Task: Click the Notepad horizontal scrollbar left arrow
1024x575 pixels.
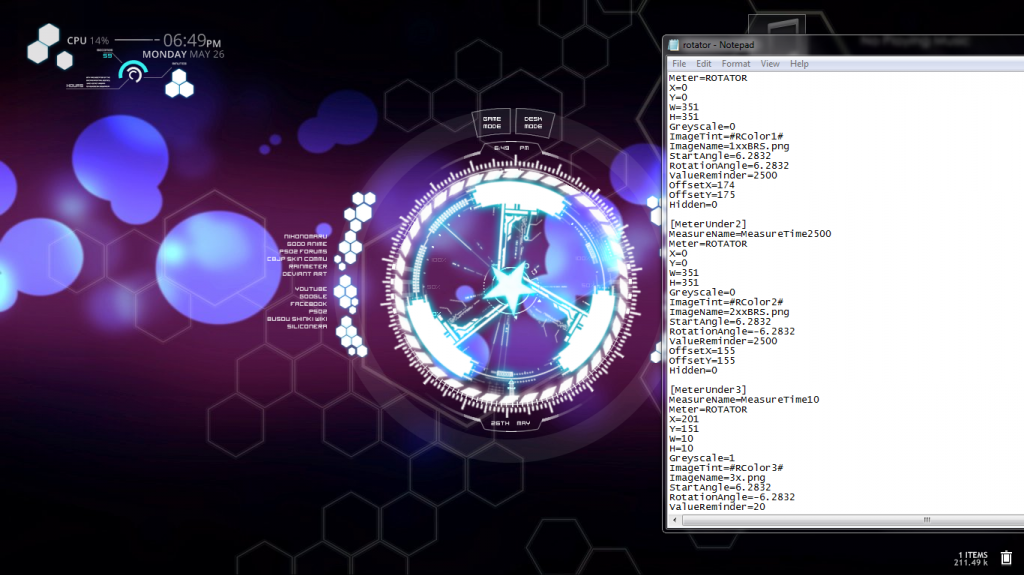Action: [675, 520]
